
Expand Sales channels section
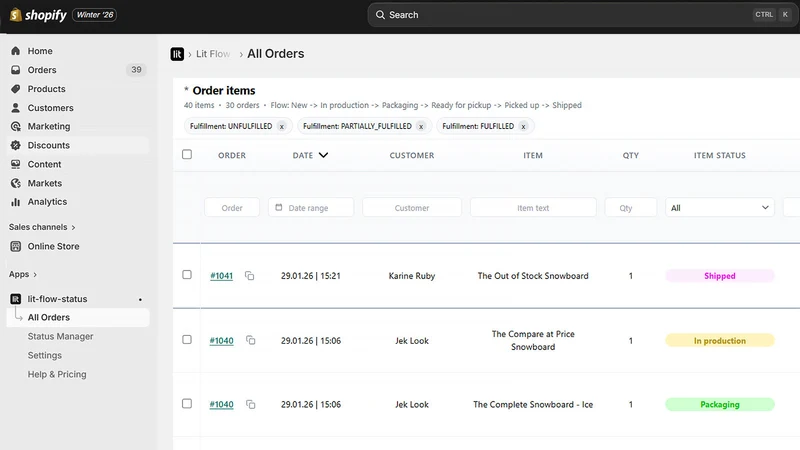click(x=42, y=227)
